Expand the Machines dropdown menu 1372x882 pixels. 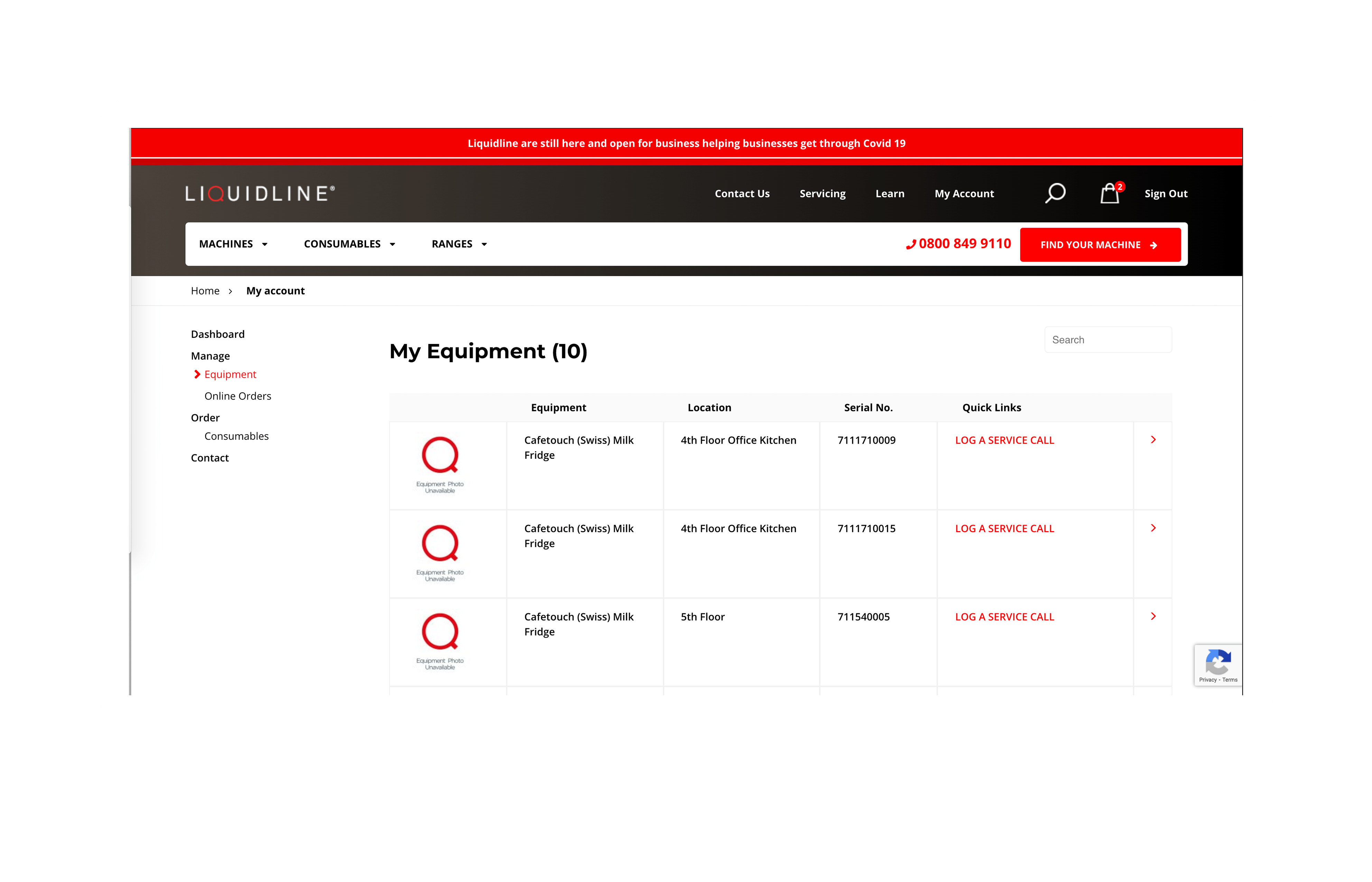point(233,244)
